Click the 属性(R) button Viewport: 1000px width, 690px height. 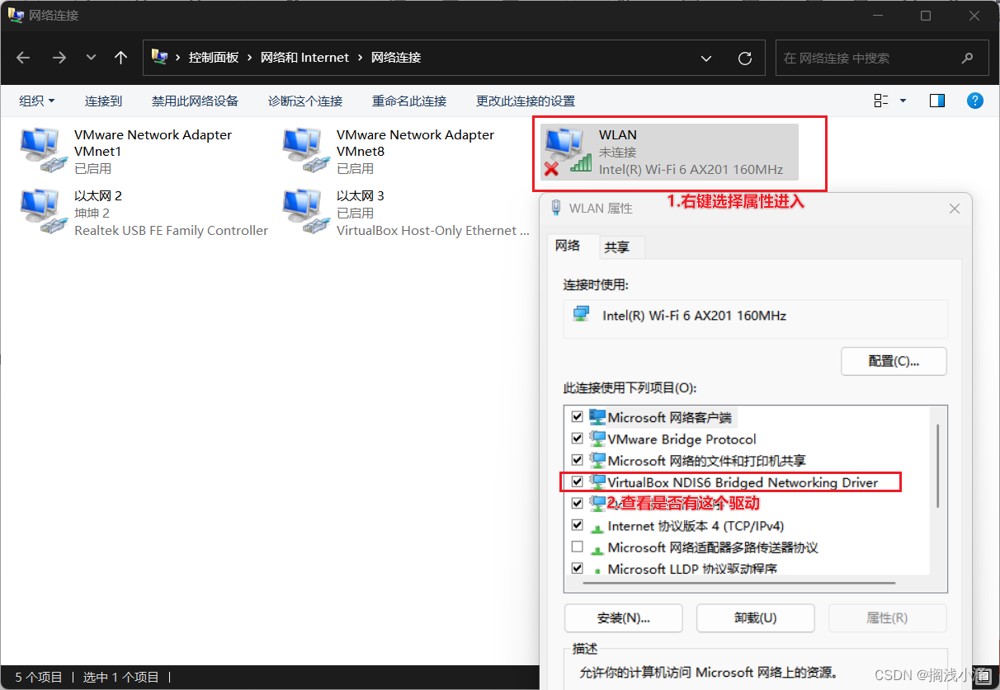[x=887, y=618]
